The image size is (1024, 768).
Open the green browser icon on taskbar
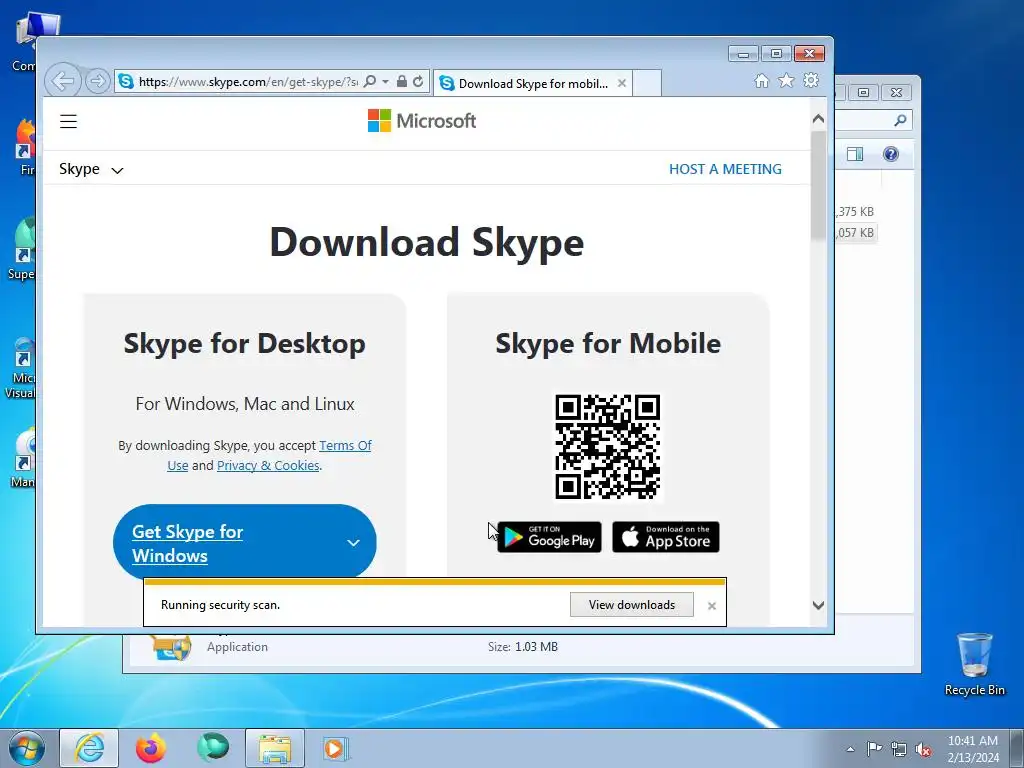pyautogui.click(x=213, y=748)
